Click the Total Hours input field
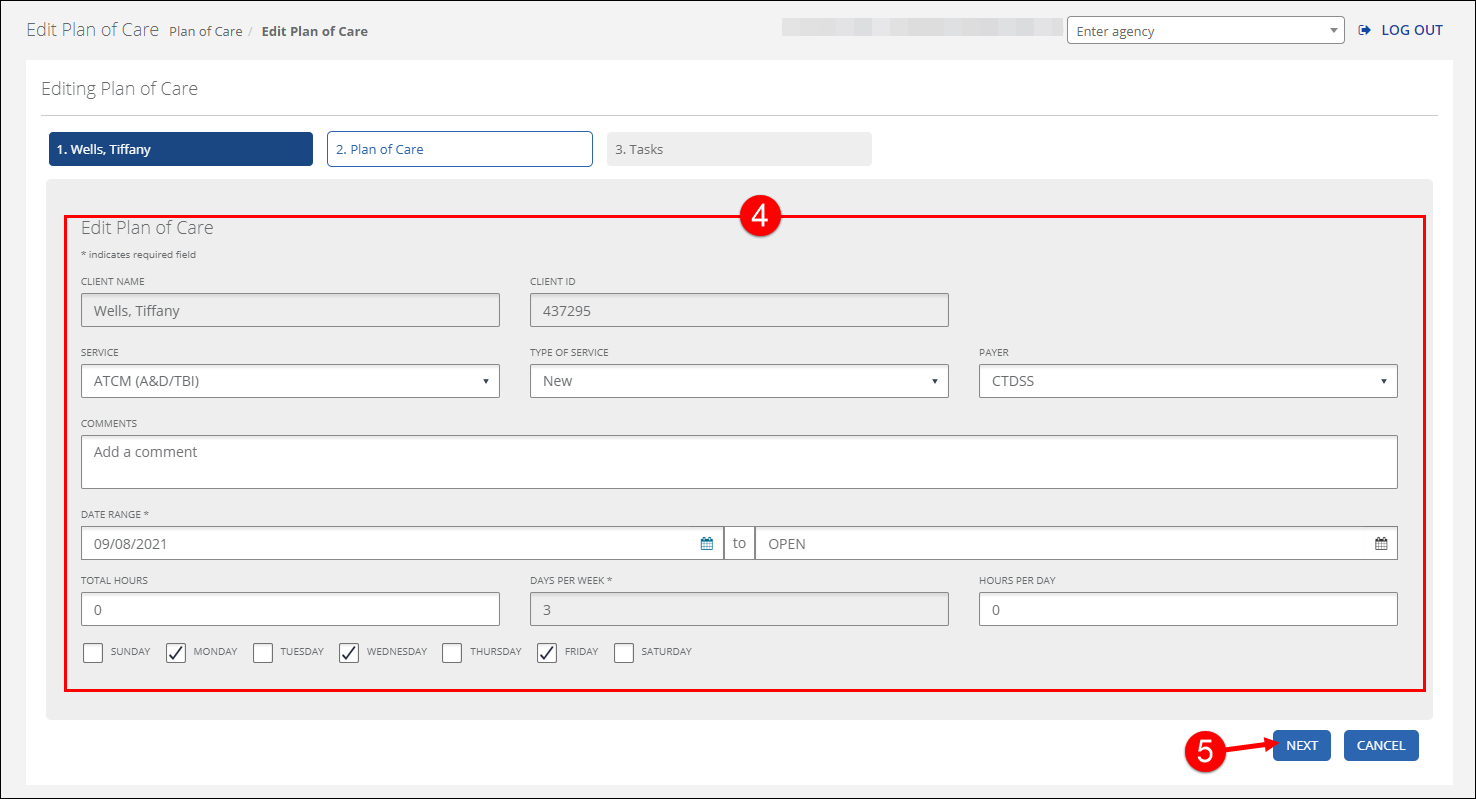1476x799 pixels. [x=290, y=610]
